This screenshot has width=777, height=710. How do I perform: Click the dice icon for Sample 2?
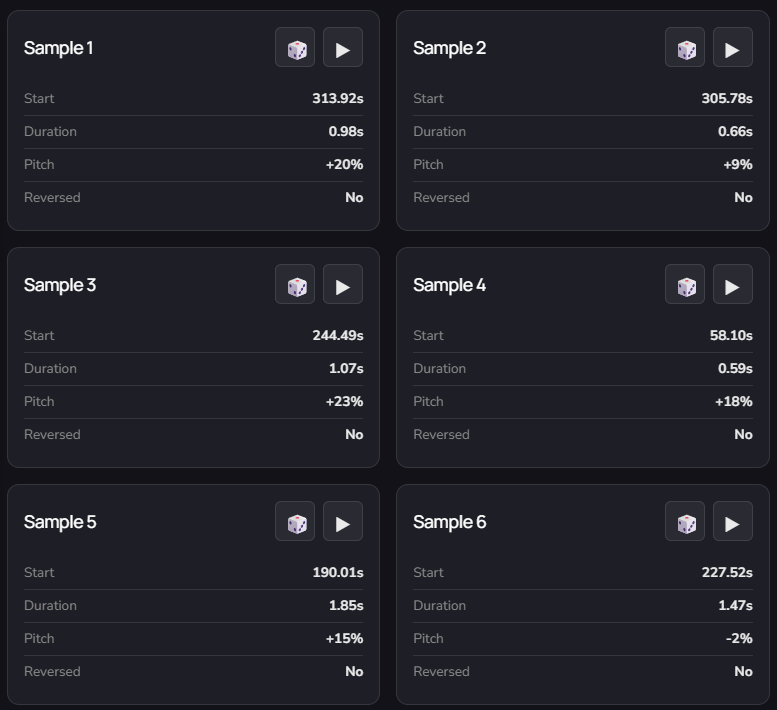point(685,48)
